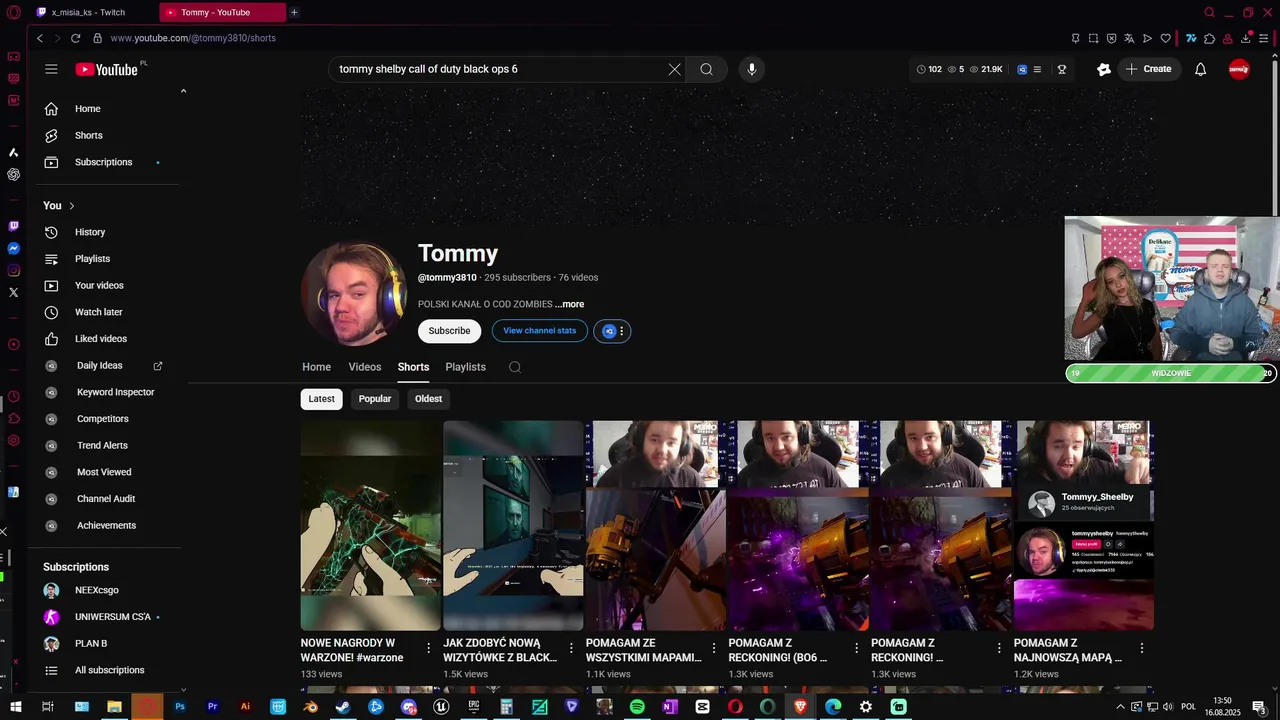Expand the You section chevron
Image resolution: width=1280 pixels, height=720 pixels.
[x=71, y=206]
